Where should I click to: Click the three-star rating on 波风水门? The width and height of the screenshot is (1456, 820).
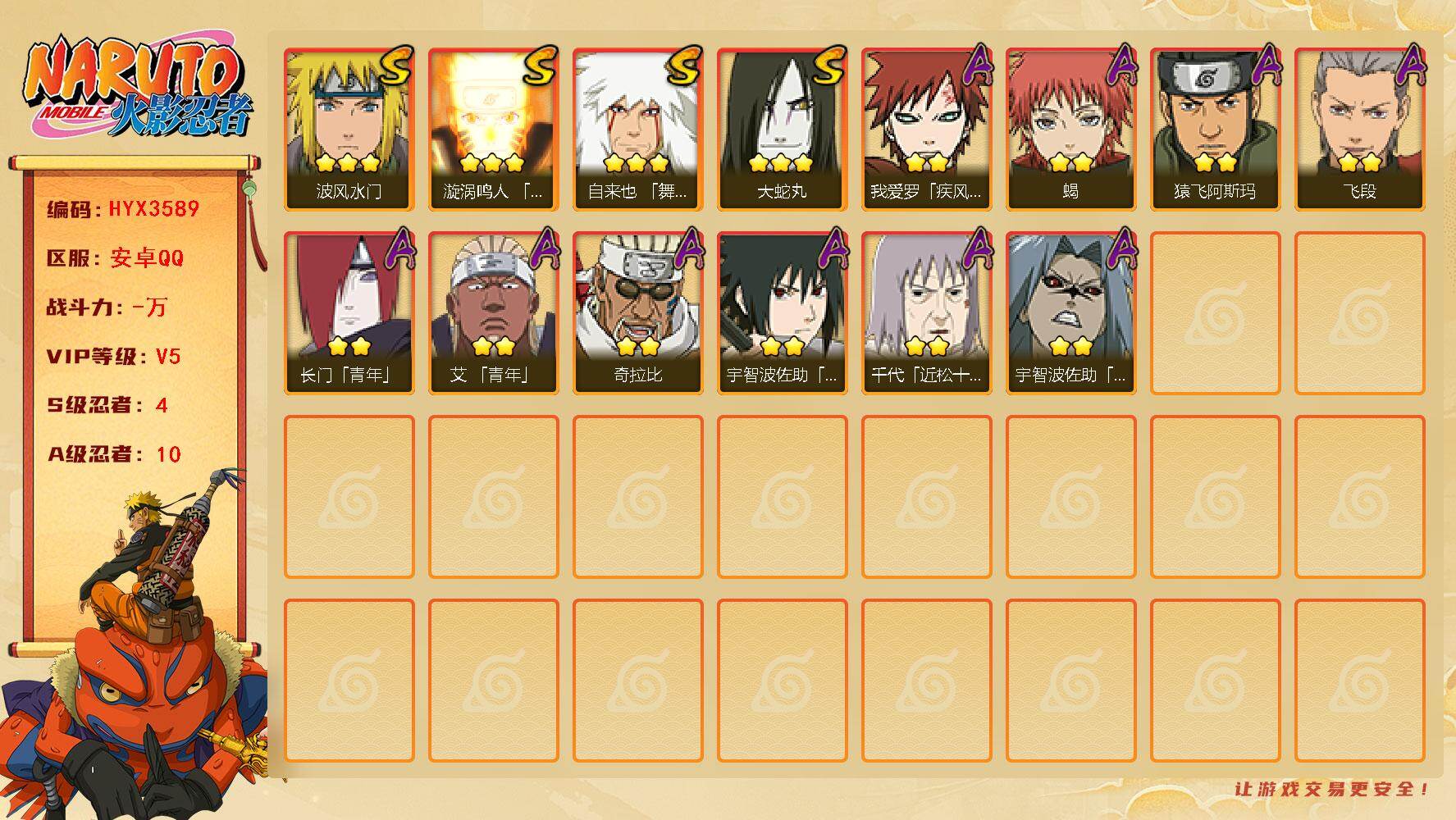[348, 162]
